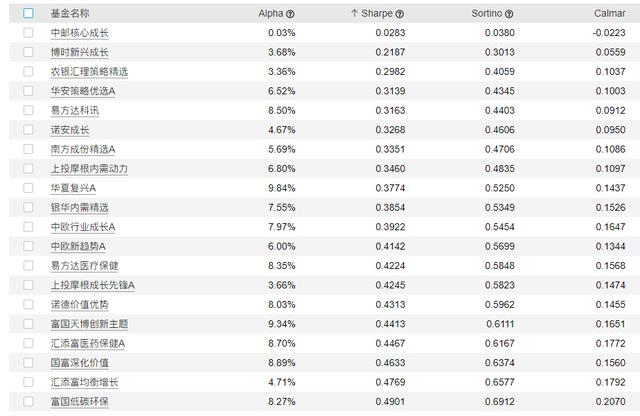Check the 富国低碳环保 row checkbox
The width and height of the screenshot is (640, 416).
[x=28, y=401]
